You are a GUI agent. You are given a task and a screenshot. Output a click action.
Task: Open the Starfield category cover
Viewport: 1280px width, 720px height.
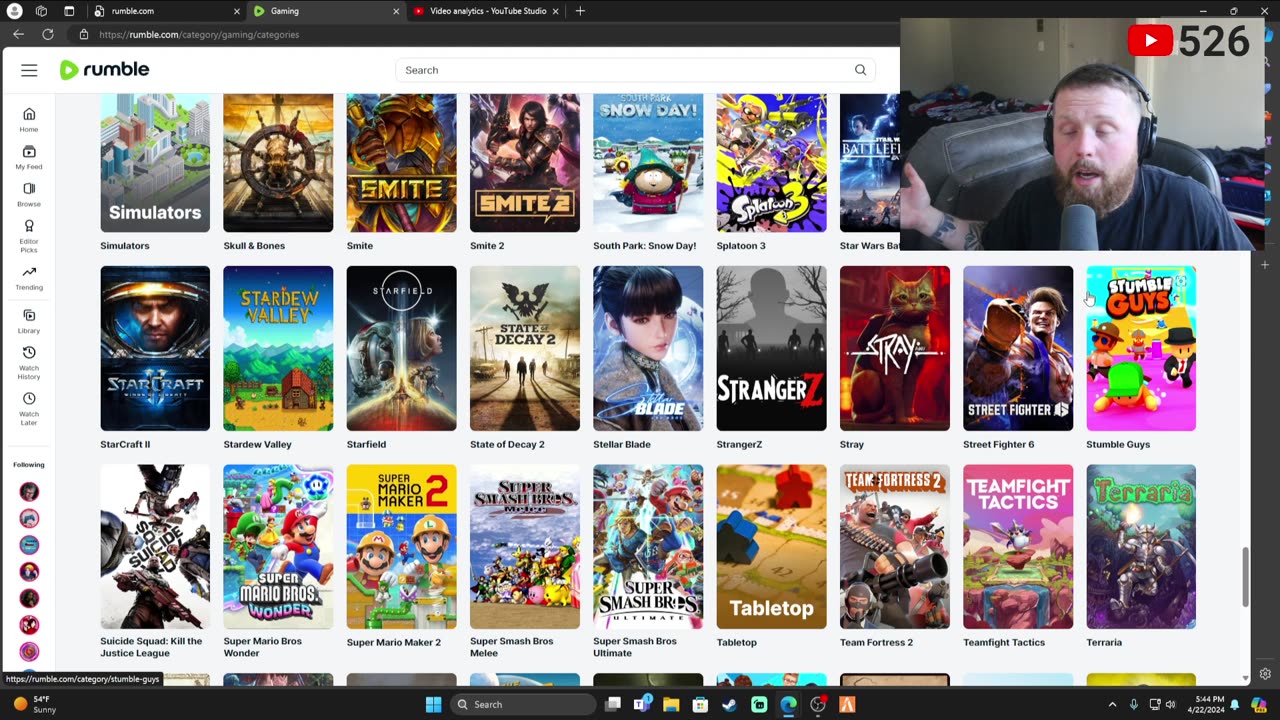coord(401,348)
